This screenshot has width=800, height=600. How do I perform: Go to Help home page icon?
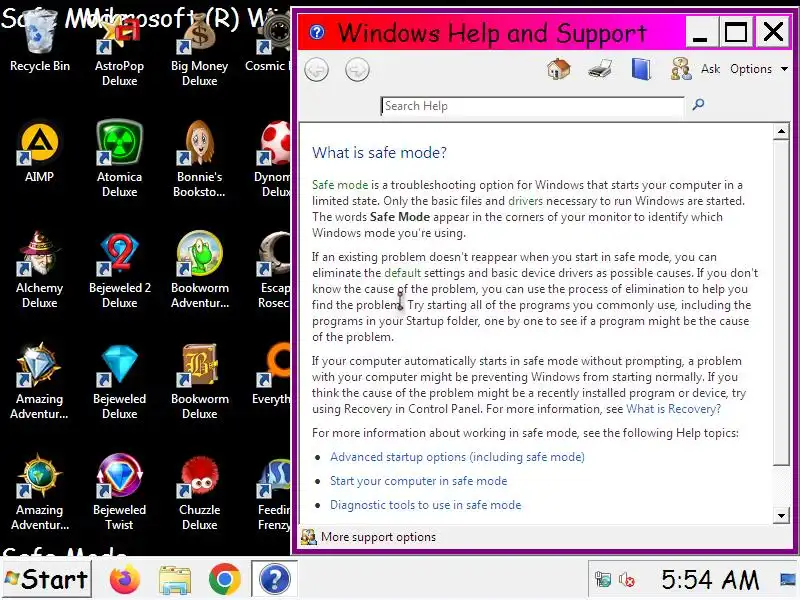559,69
